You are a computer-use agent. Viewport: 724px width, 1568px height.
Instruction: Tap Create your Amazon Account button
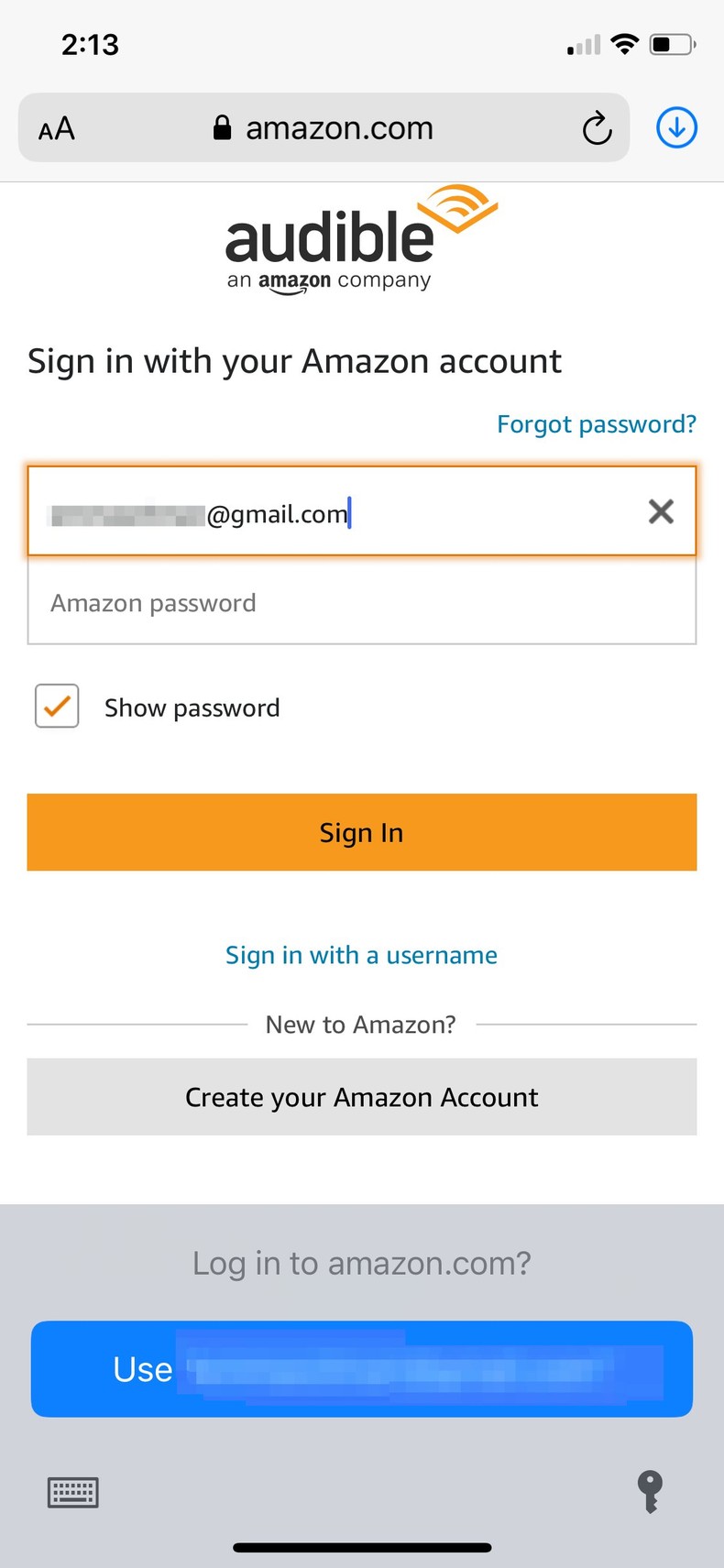pyautogui.click(x=361, y=1097)
